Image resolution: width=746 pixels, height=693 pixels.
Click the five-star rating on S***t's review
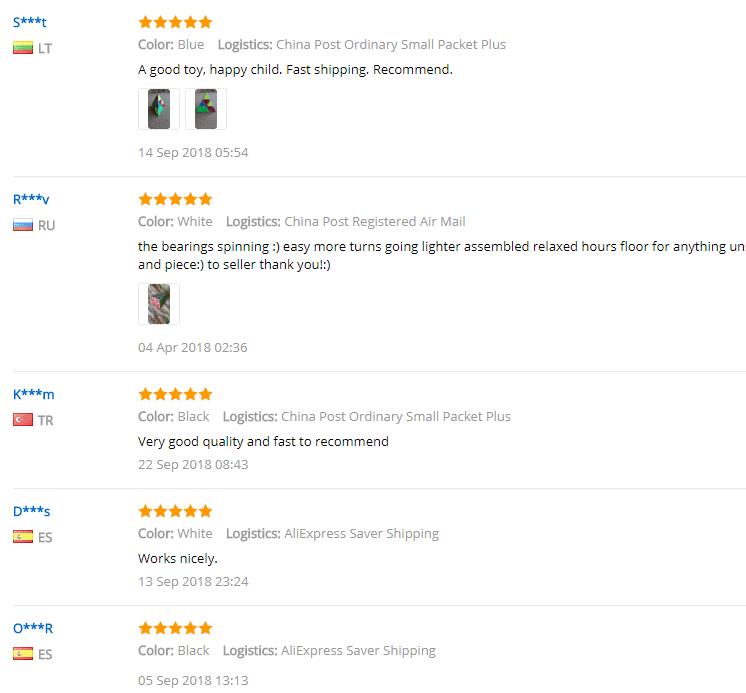coord(175,22)
